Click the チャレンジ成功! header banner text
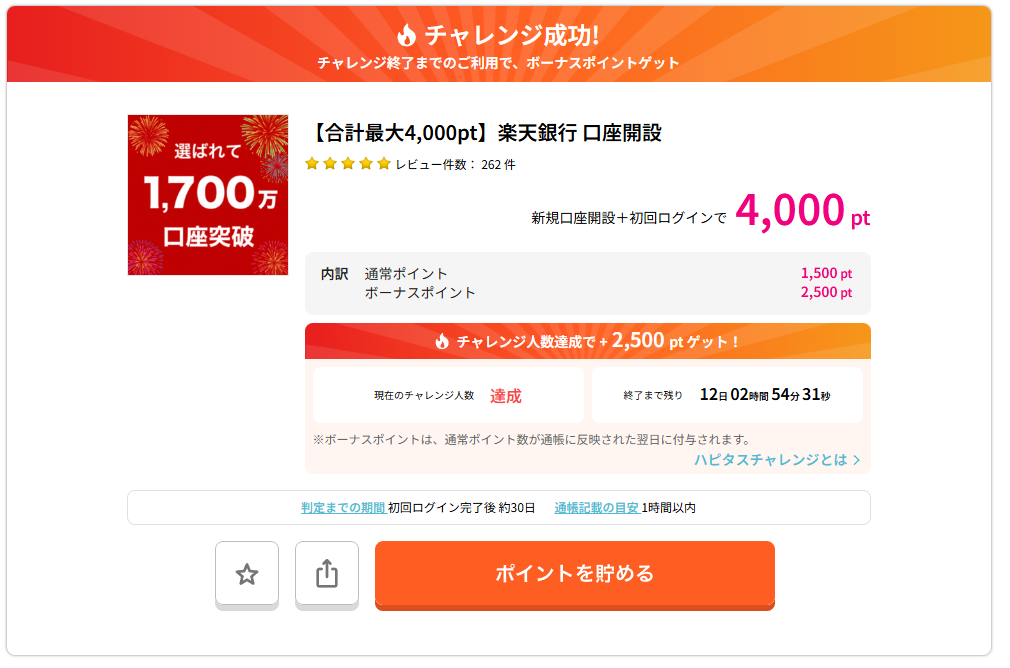The width and height of the screenshot is (1010, 668). pyautogui.click(x=511, y=36)
